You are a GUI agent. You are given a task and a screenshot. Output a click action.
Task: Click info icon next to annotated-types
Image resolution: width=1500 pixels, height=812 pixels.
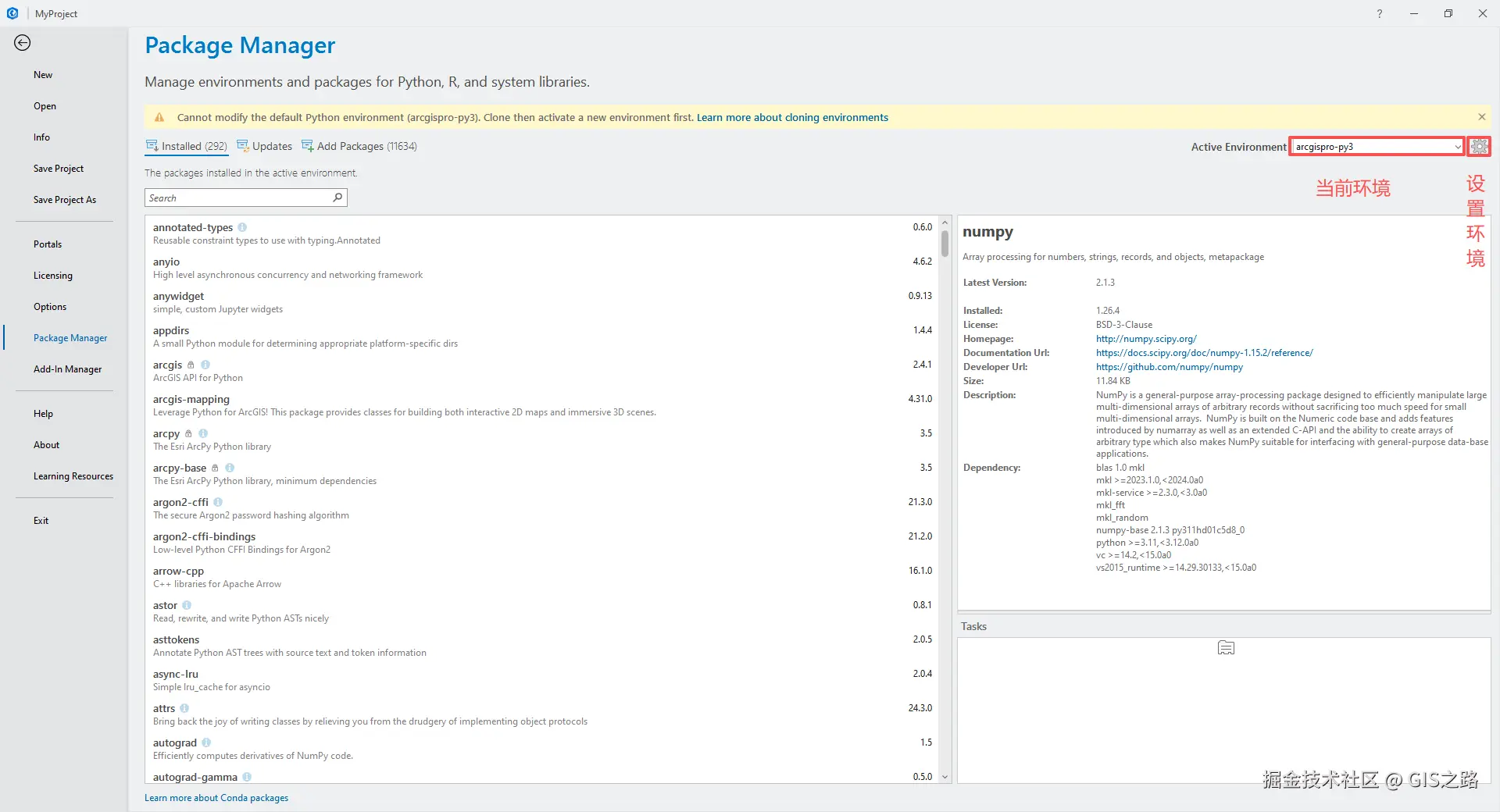coord(242,227)
